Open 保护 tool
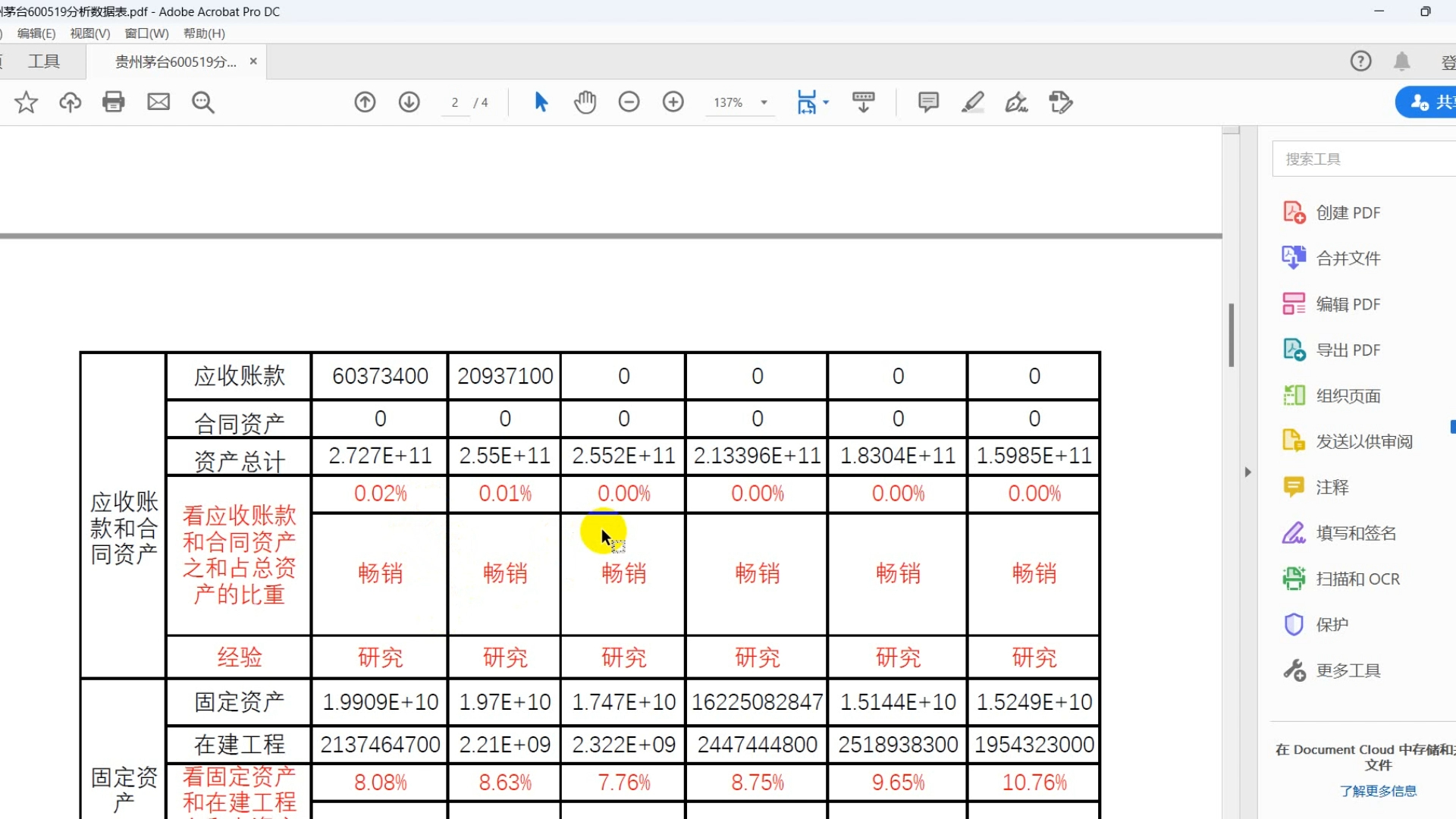 pos(1316,624)
